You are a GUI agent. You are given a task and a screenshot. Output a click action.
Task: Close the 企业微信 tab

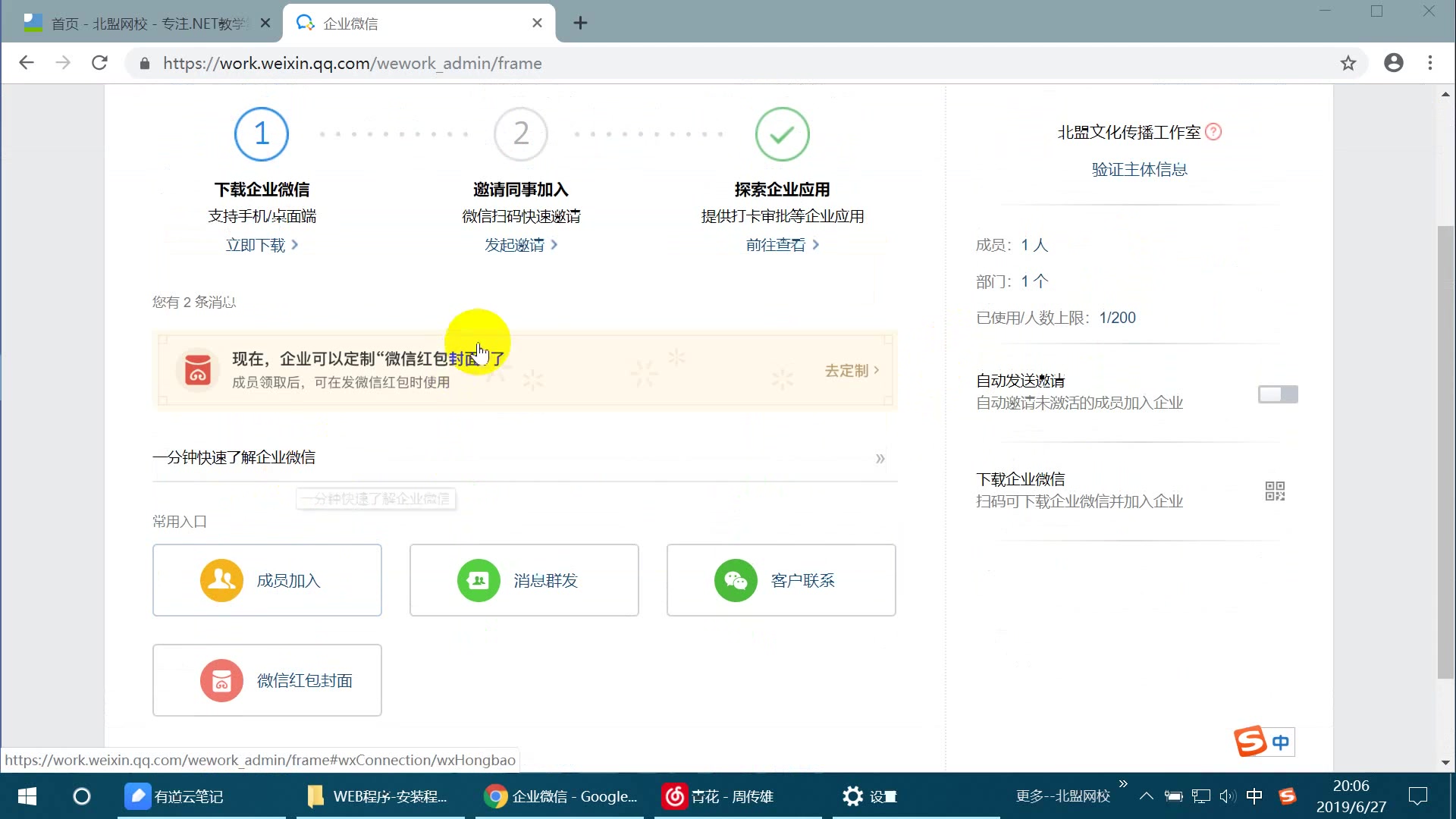[x=537, y=23]
